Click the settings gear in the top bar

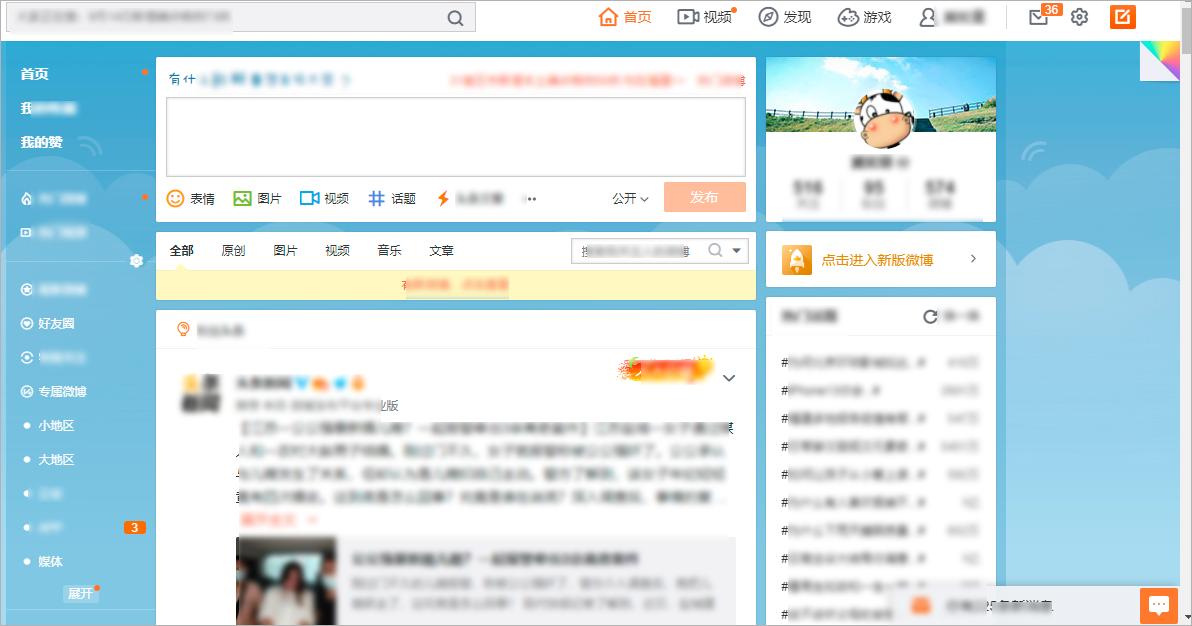1079,17
